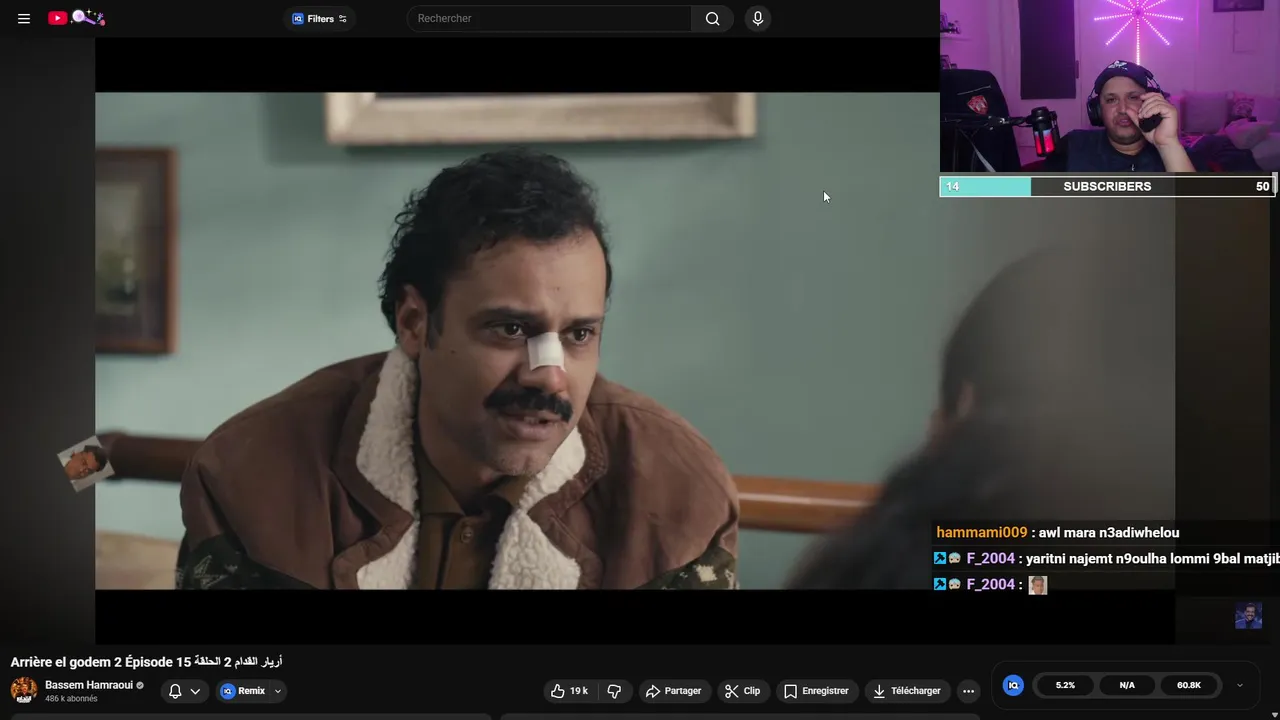Image resolution: width=1280 pixels, height=720 pixels.
Task: Start voice search with the microphone
Action: 757,18
